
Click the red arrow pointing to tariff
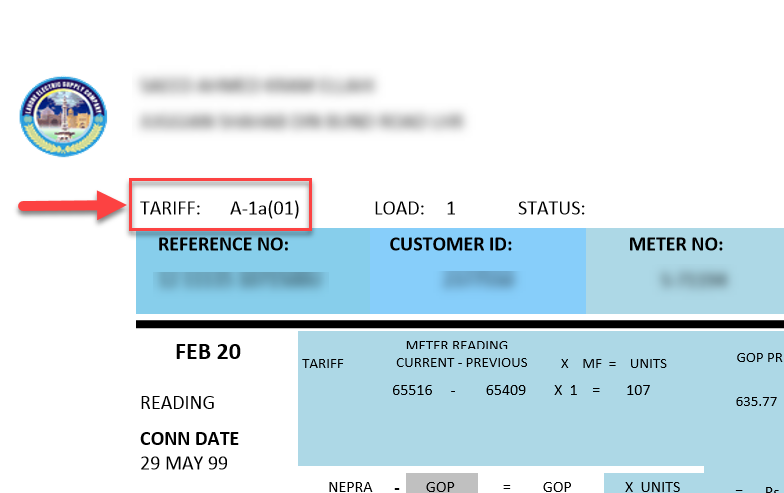[x=73, y=205]
